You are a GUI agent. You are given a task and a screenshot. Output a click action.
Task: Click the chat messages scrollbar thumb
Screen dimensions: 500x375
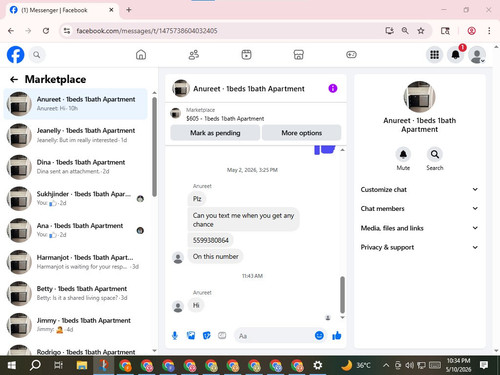click(x=342, y=295)
